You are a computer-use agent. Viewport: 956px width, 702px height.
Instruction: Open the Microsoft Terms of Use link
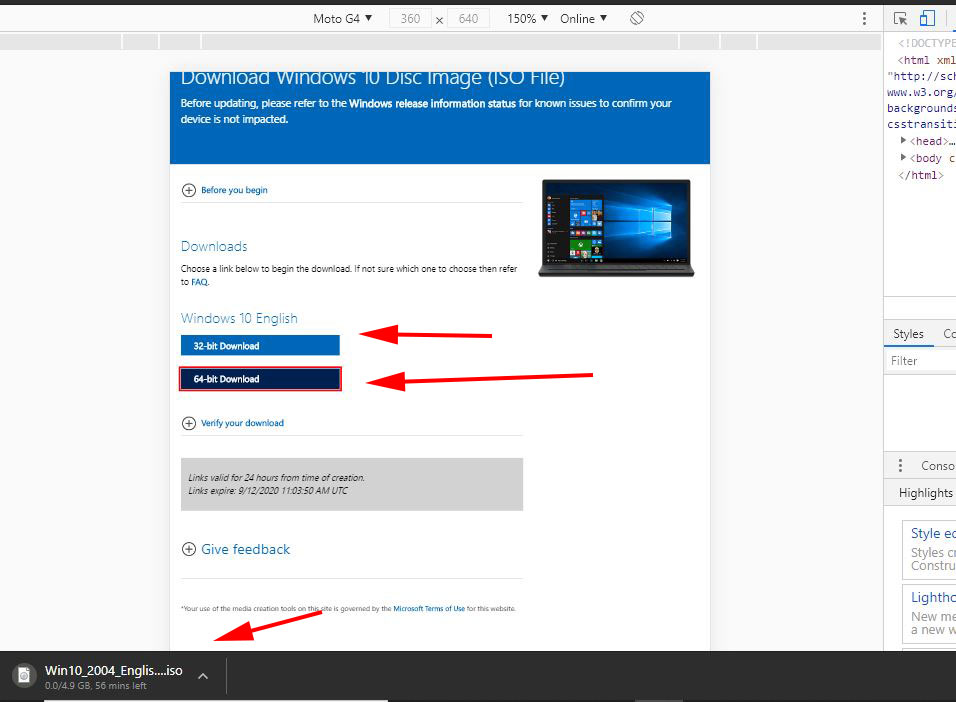click(x=429, y=608)
